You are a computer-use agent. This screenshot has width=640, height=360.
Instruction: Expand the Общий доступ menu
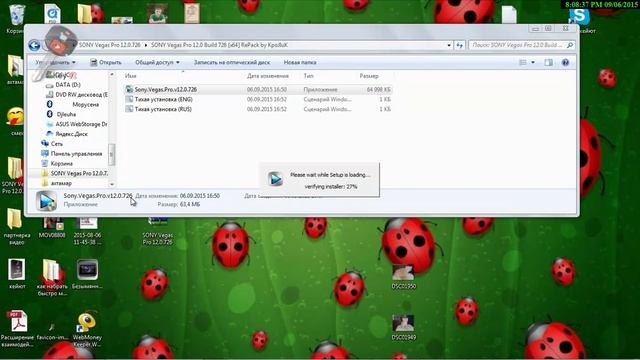157,62
